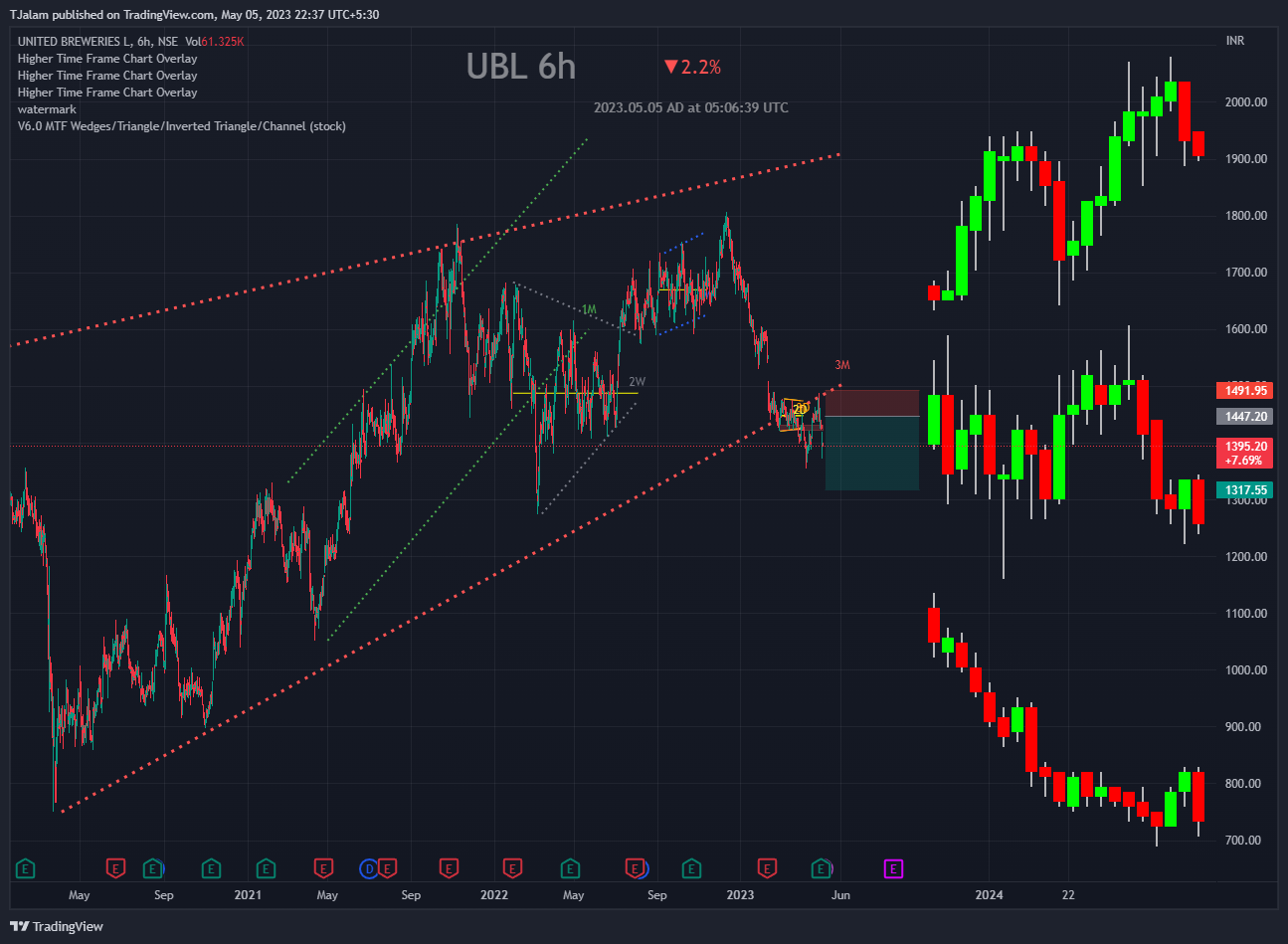
Task: Click the green earnings marker just left of Sep 2020
Action: pyautogui.click(x=152, y=869)
